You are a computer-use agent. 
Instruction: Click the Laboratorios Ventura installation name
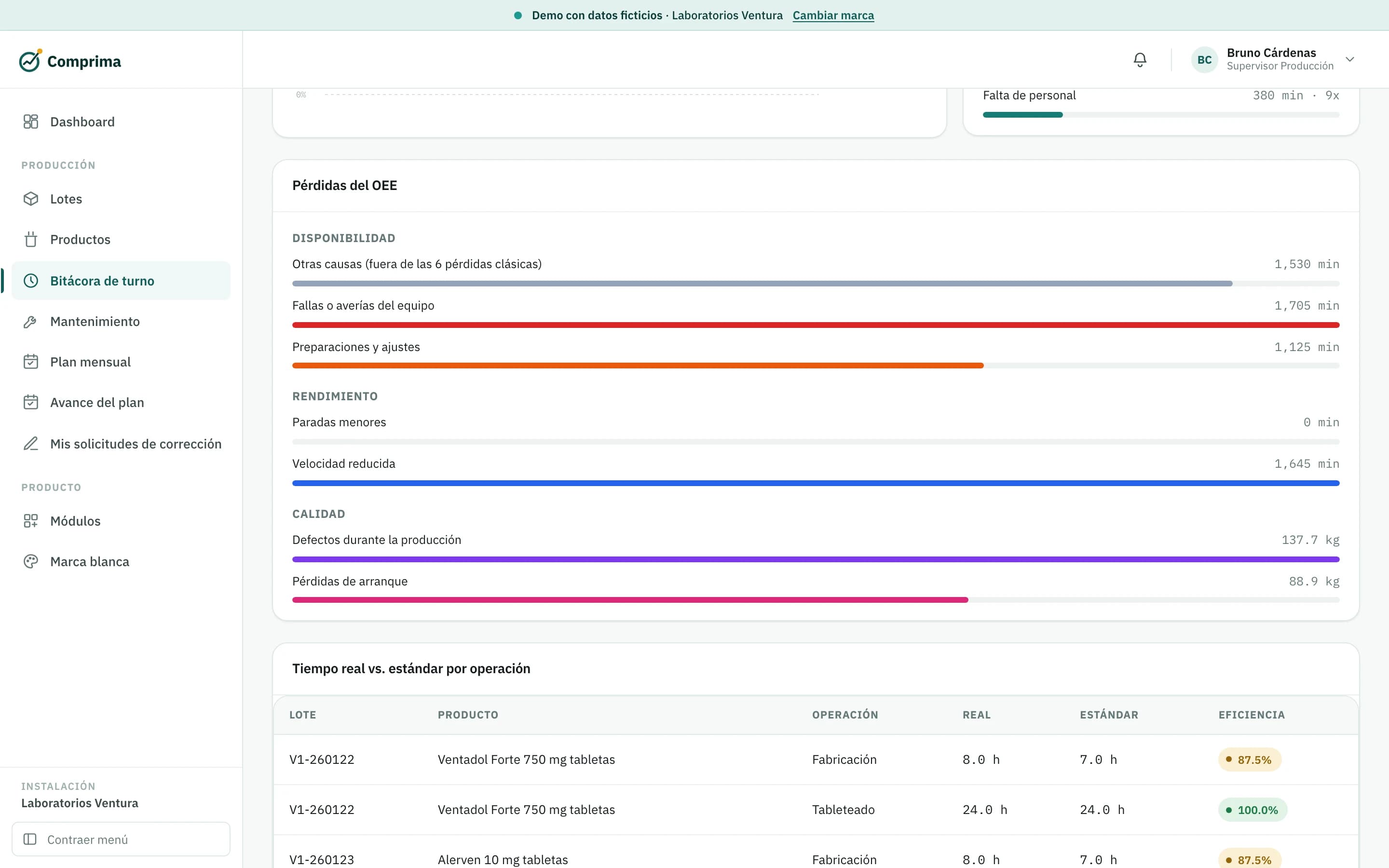(x=80, y=802)
